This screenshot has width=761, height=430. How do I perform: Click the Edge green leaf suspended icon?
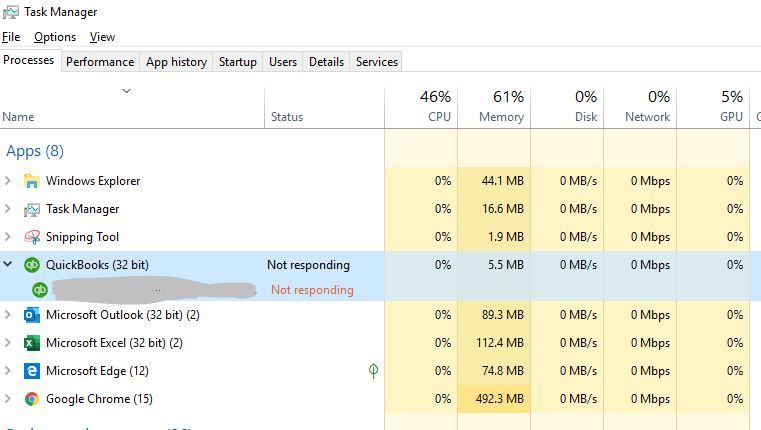click(x=373, y=371)
